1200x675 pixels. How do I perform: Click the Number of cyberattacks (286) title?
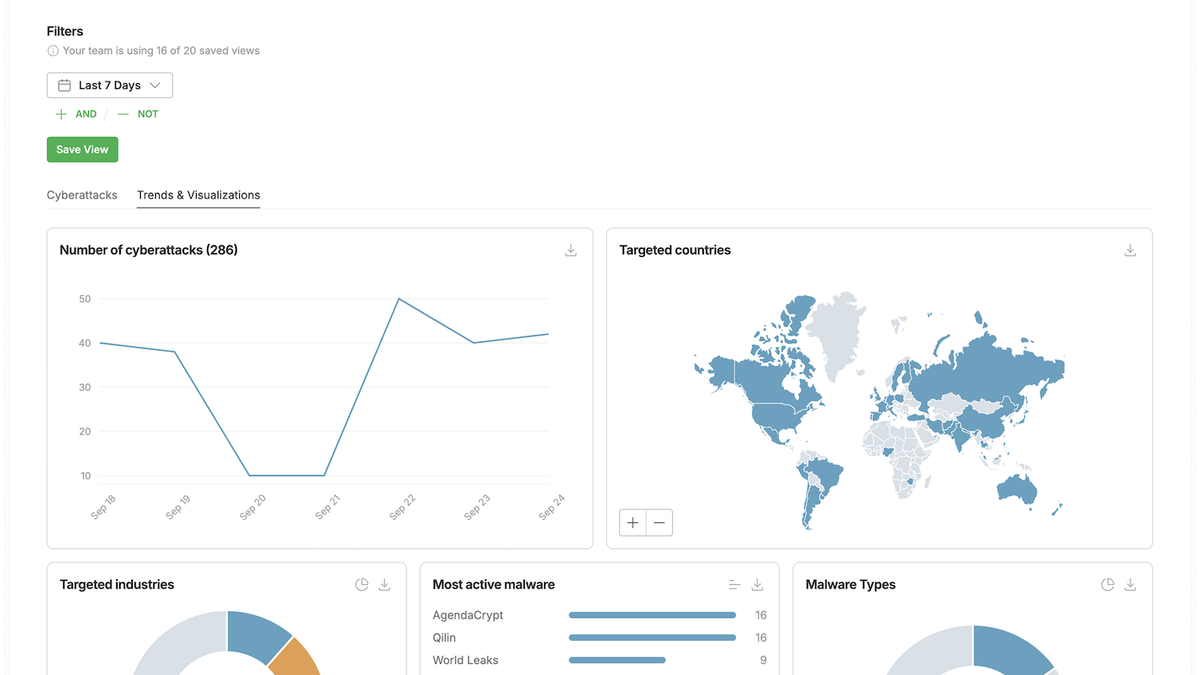pos(149,250)
